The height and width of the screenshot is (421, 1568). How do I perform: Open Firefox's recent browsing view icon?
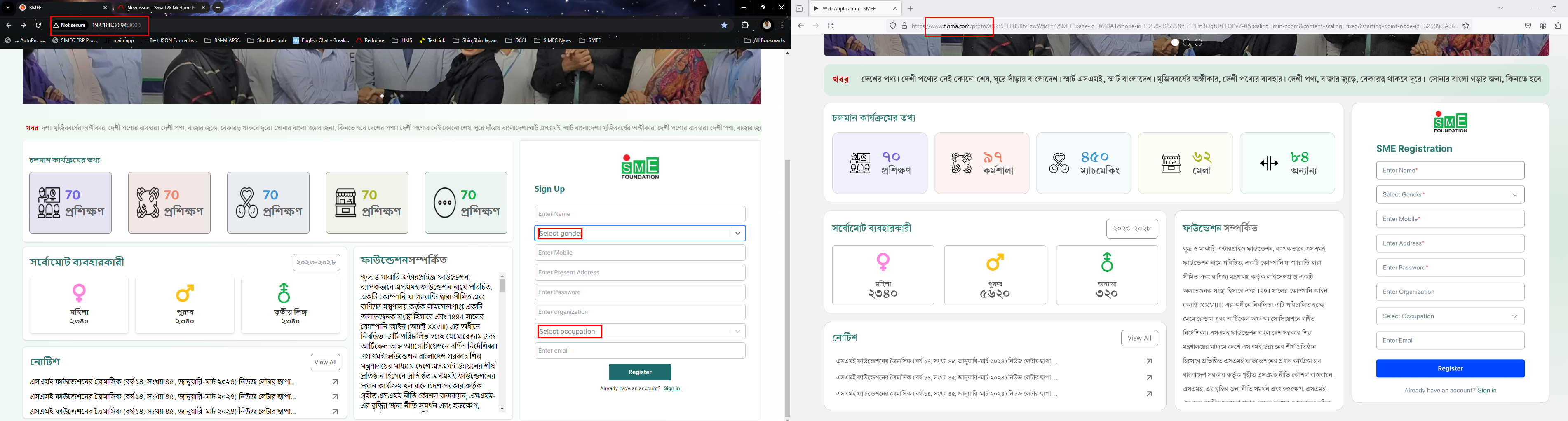(x=799, y=9)
